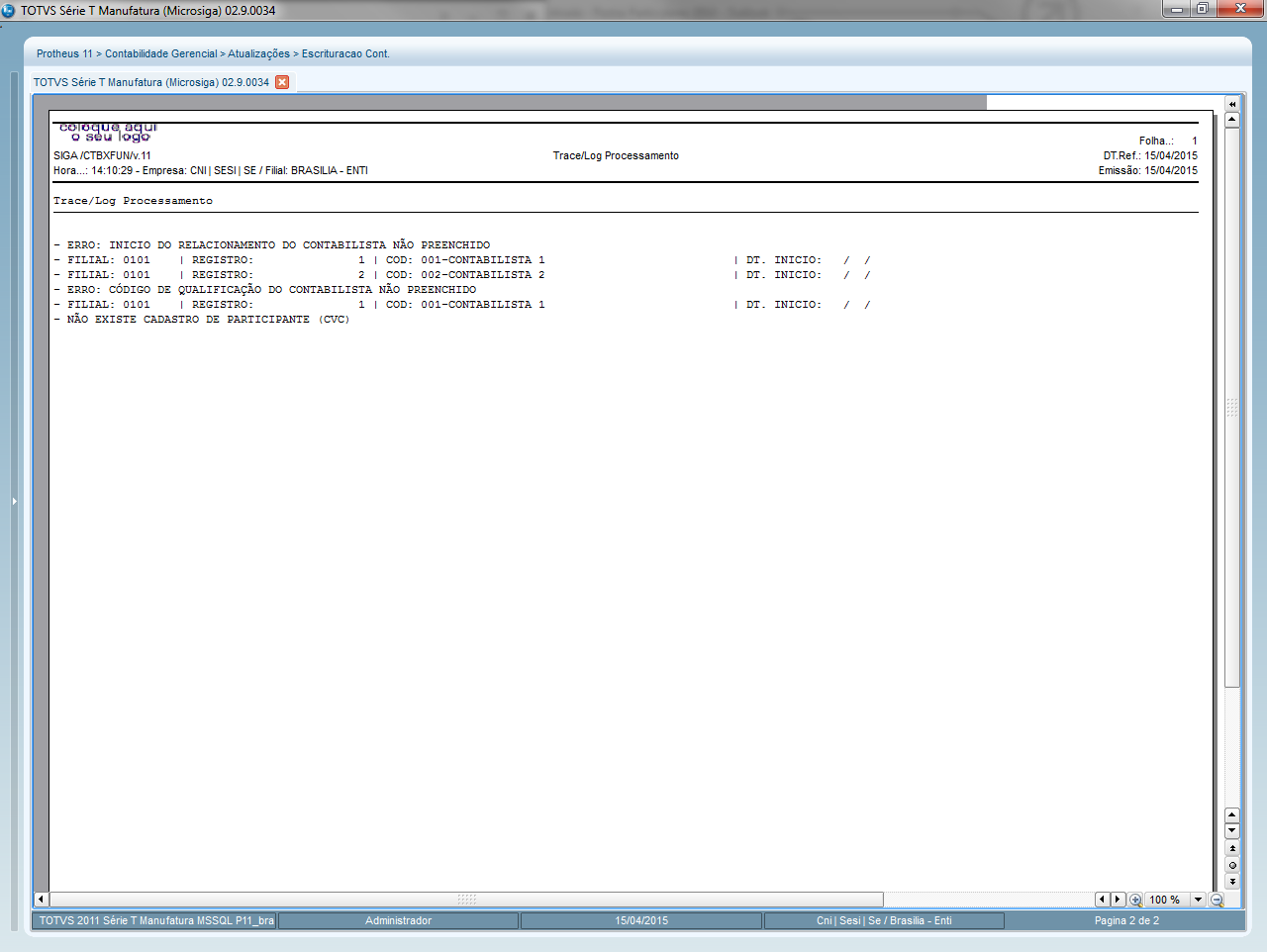The height and width of the screenshot is (952, 1267).
Task: Click the dotted grip on the right splitter
Action: pyautogui.click(x=1232, y=408)
